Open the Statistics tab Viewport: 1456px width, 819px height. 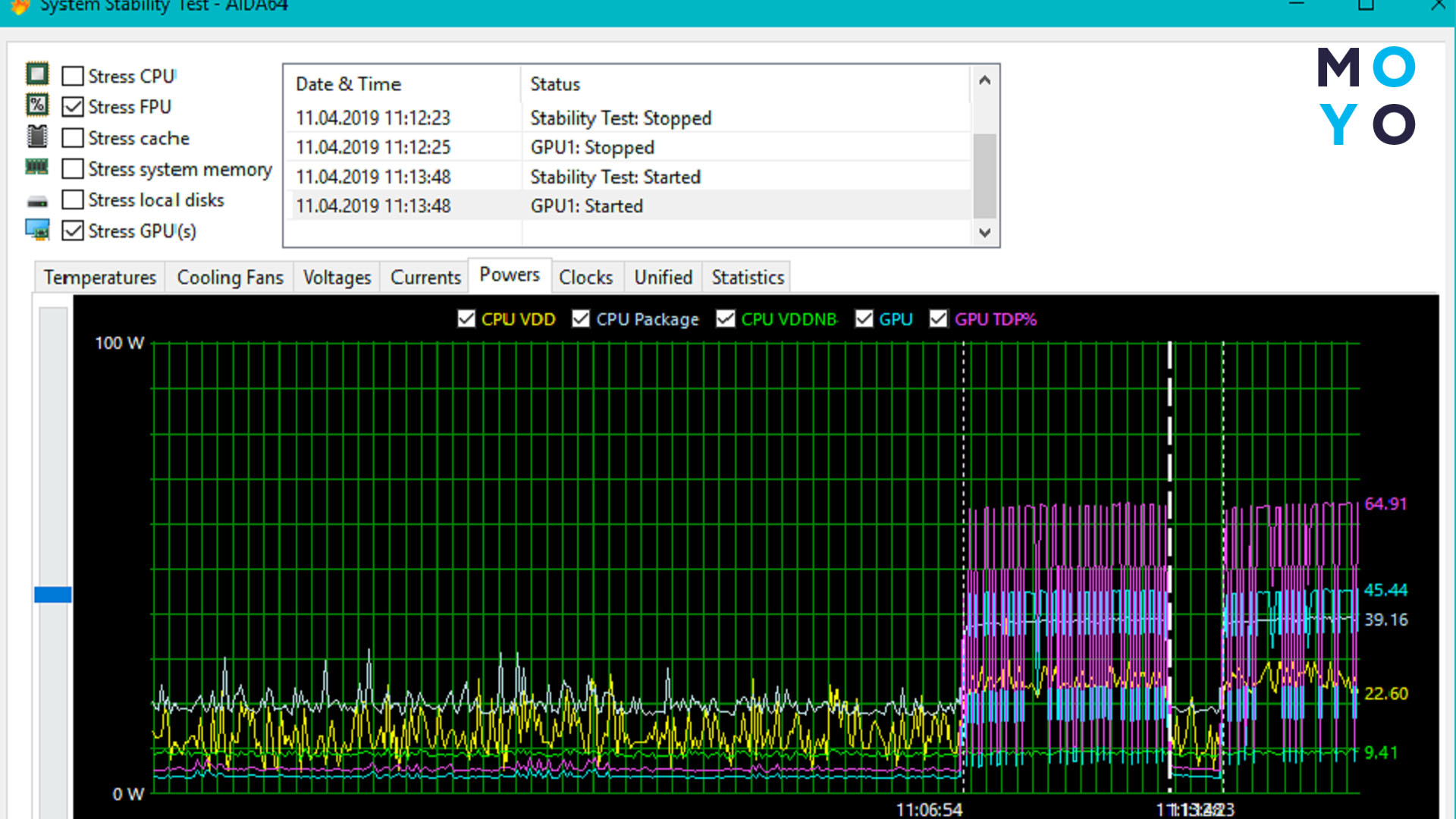[747, 278]
